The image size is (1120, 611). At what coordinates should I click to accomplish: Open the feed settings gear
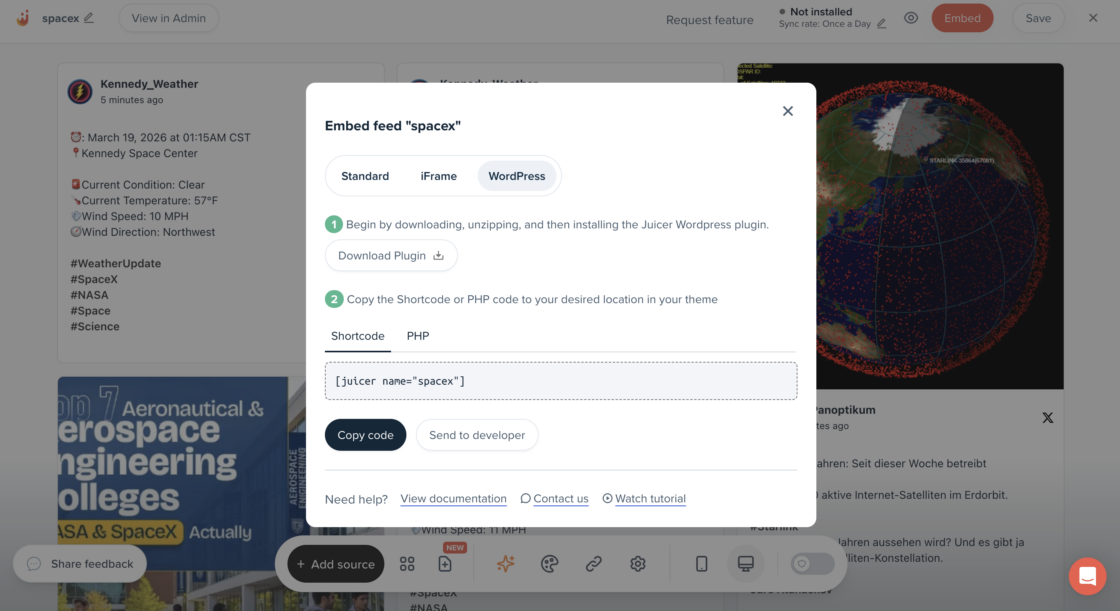(638, 564)
